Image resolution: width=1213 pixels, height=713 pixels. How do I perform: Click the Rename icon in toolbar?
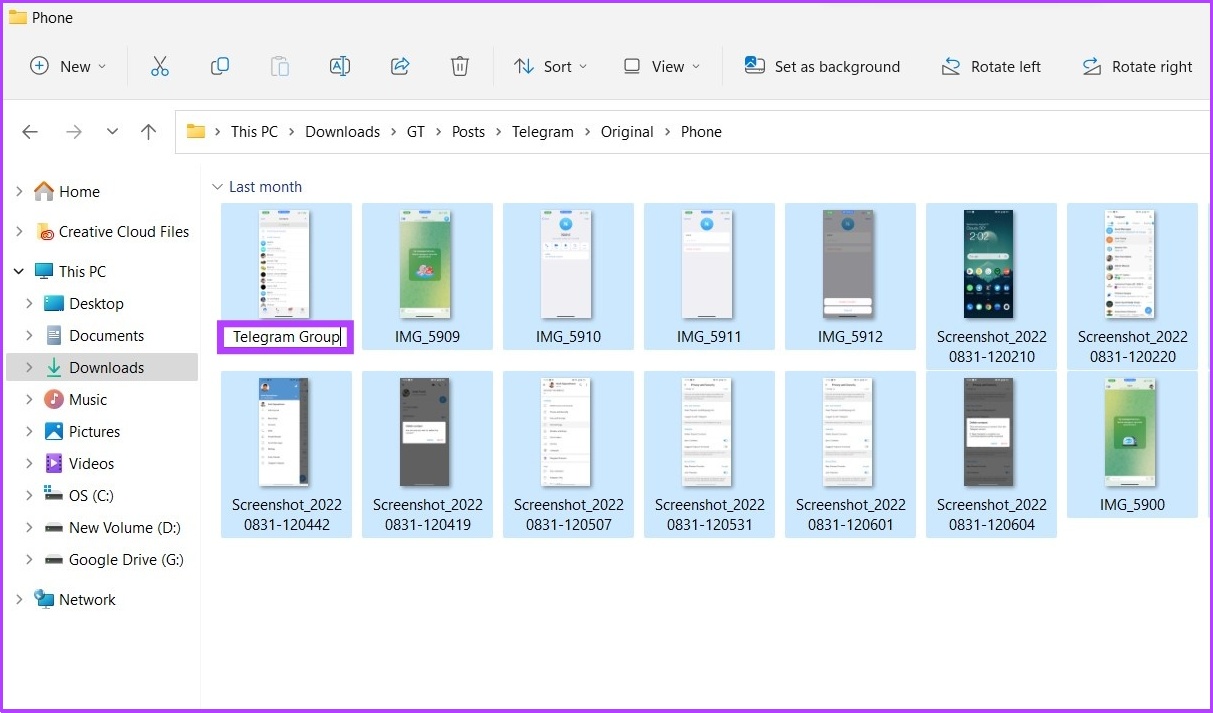tap(340, 66)
